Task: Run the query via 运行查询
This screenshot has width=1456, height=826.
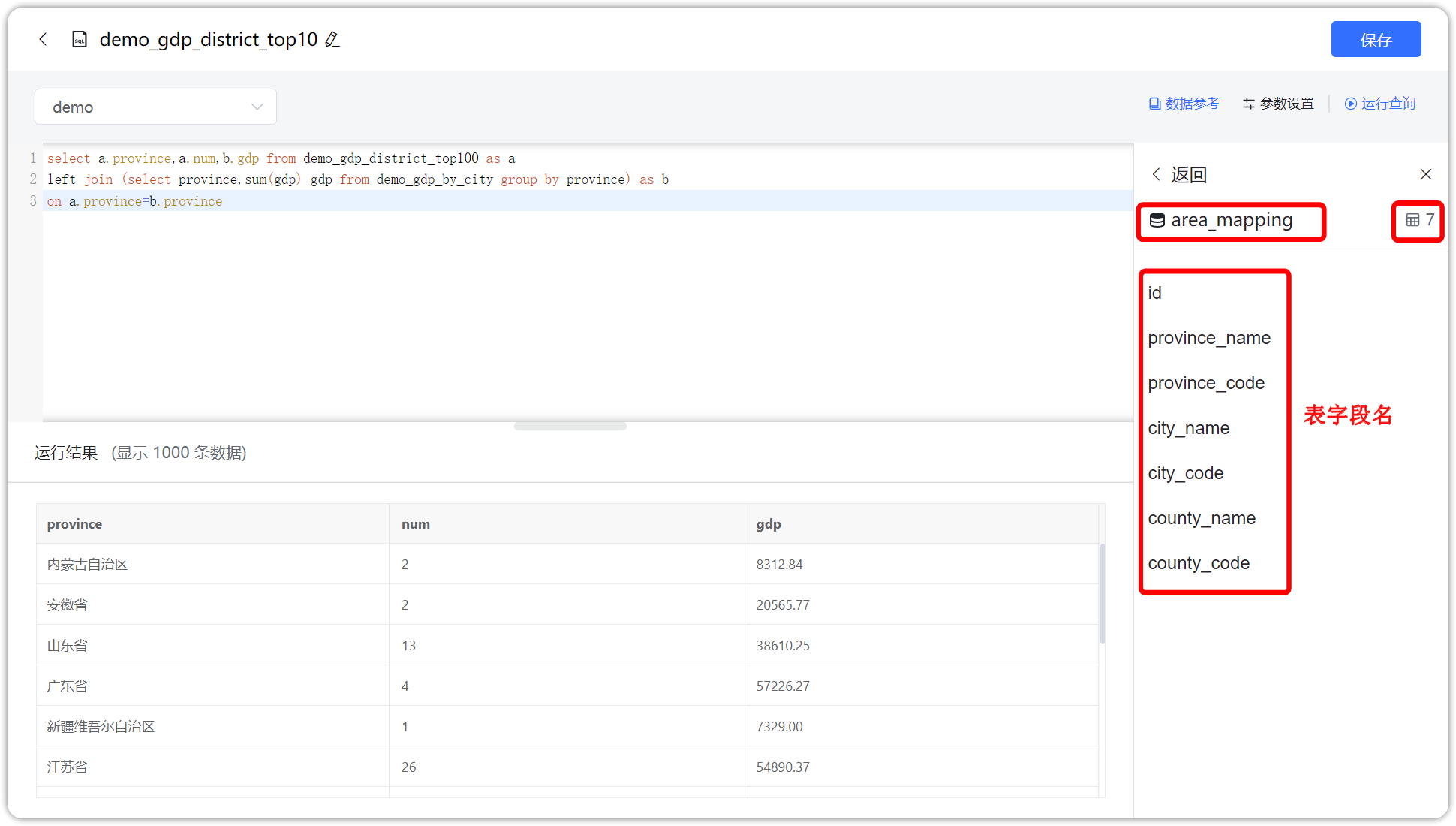Action: [1379, 104]
